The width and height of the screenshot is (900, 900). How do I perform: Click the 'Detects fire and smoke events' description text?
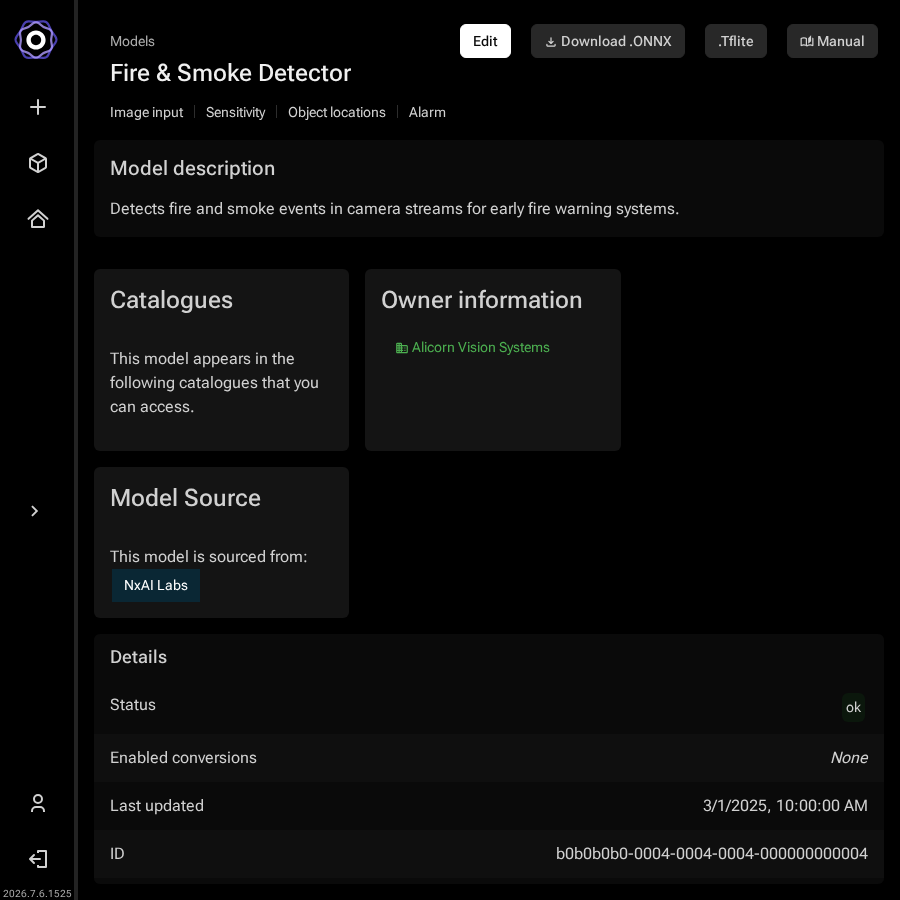point(394,208)
